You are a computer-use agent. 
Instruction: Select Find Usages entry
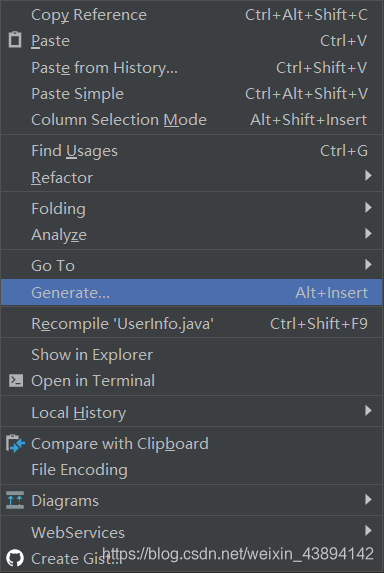191,151
